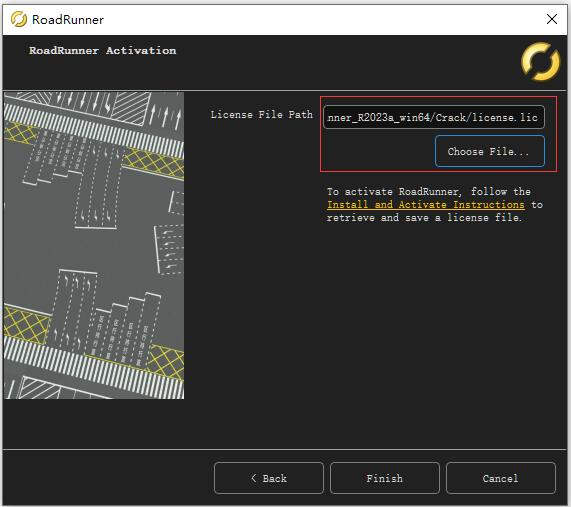Screen dimensions: 571x507
Task: Click the License File Path input field
Action: tap(434, 117)
